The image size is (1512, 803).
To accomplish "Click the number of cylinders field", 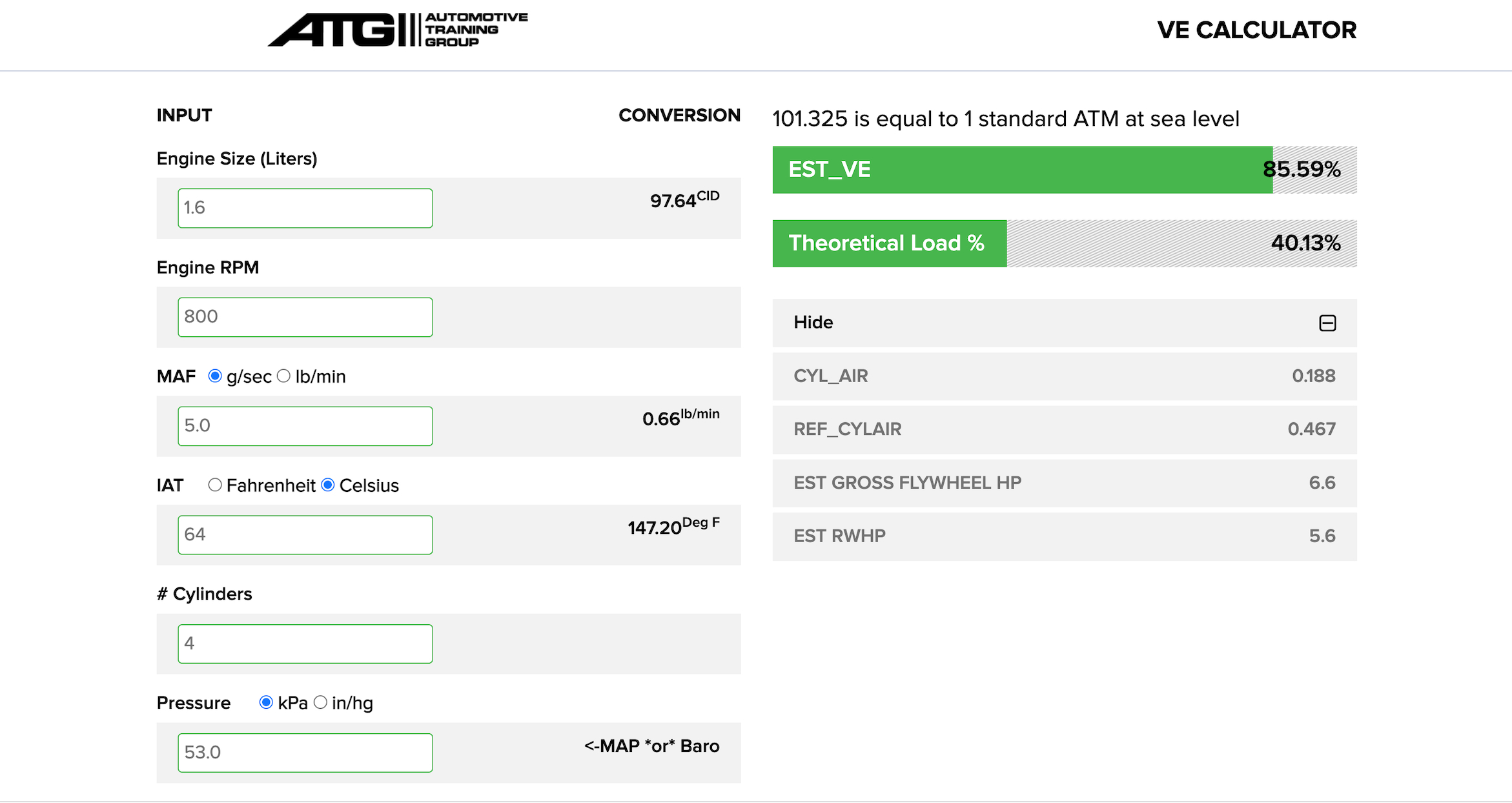I will tap(305, 644).
